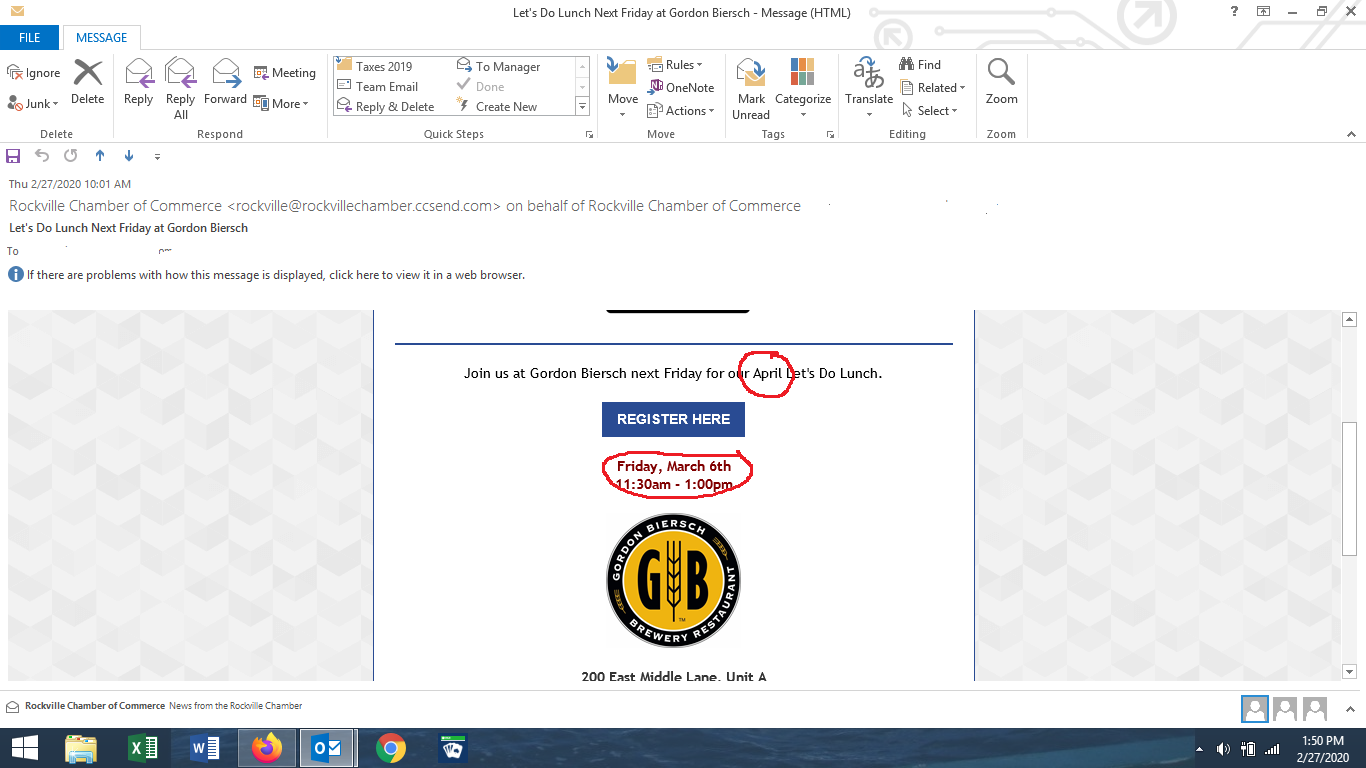Open Firefox from the taskbar
This screenshot has width=1366, height=768.
tap(267, 748)
